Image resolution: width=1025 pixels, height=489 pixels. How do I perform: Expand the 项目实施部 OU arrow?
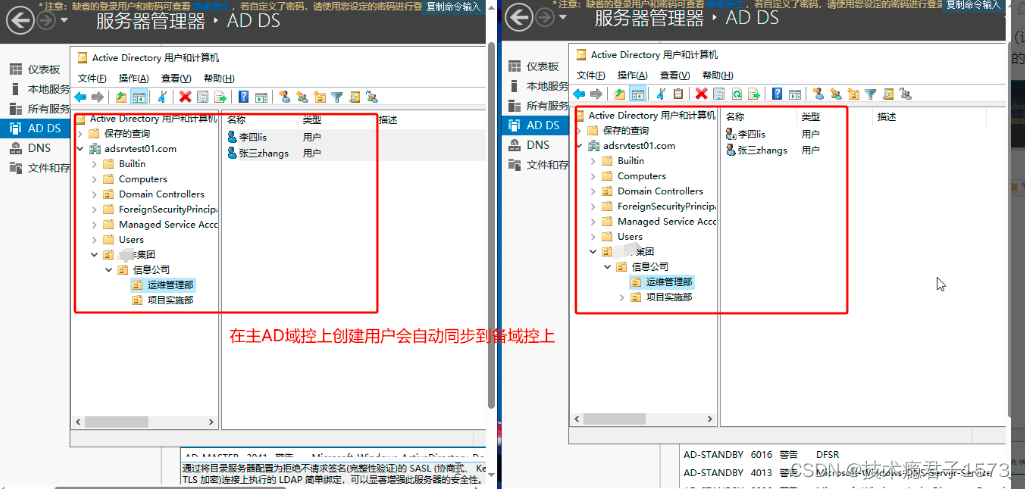tap(622, 297)
